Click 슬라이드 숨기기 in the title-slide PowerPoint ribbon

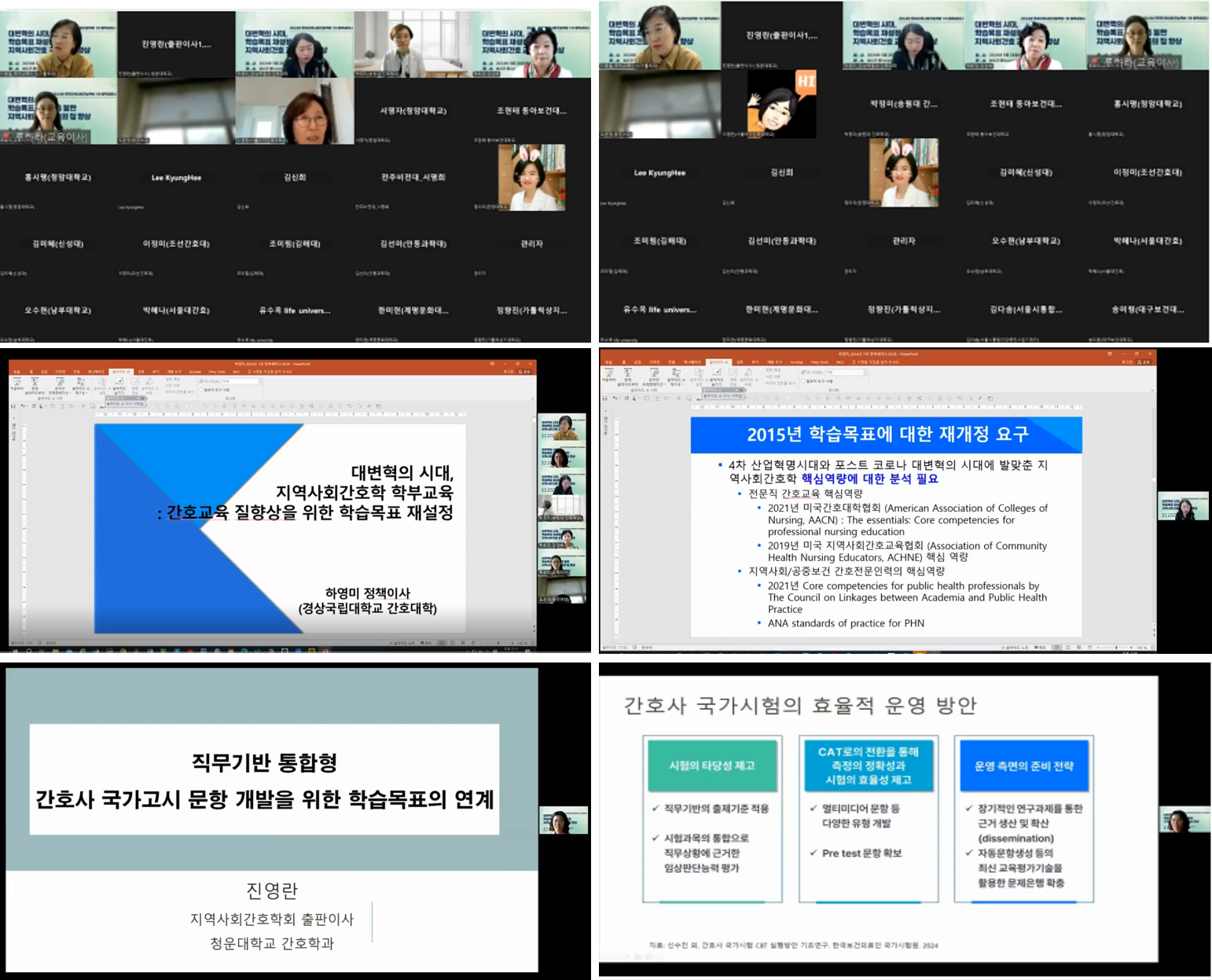click(x=119, y=384)
